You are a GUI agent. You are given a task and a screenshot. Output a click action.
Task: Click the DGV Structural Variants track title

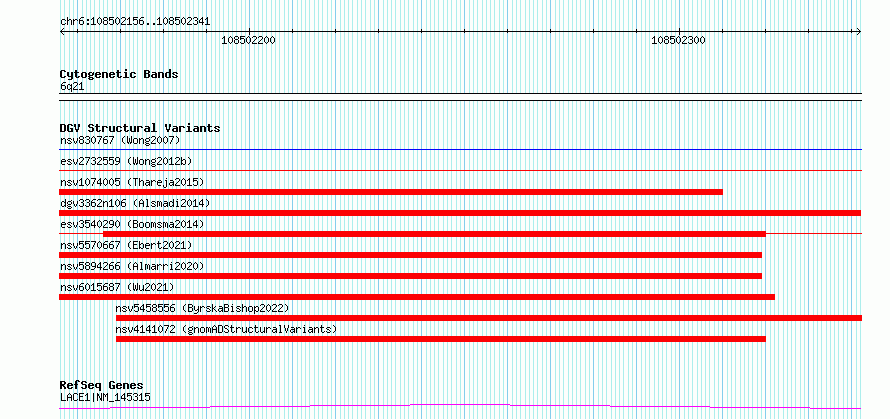[x=140, y=128]
